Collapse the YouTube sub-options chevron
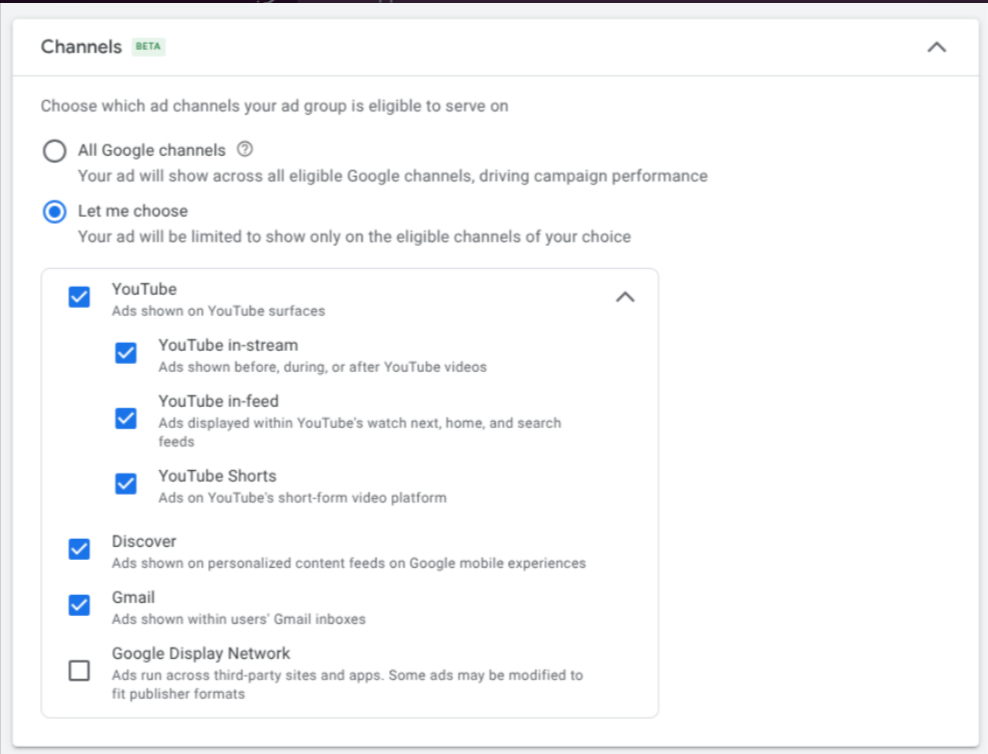The image size is (988, 754). (x=625, y=297)
